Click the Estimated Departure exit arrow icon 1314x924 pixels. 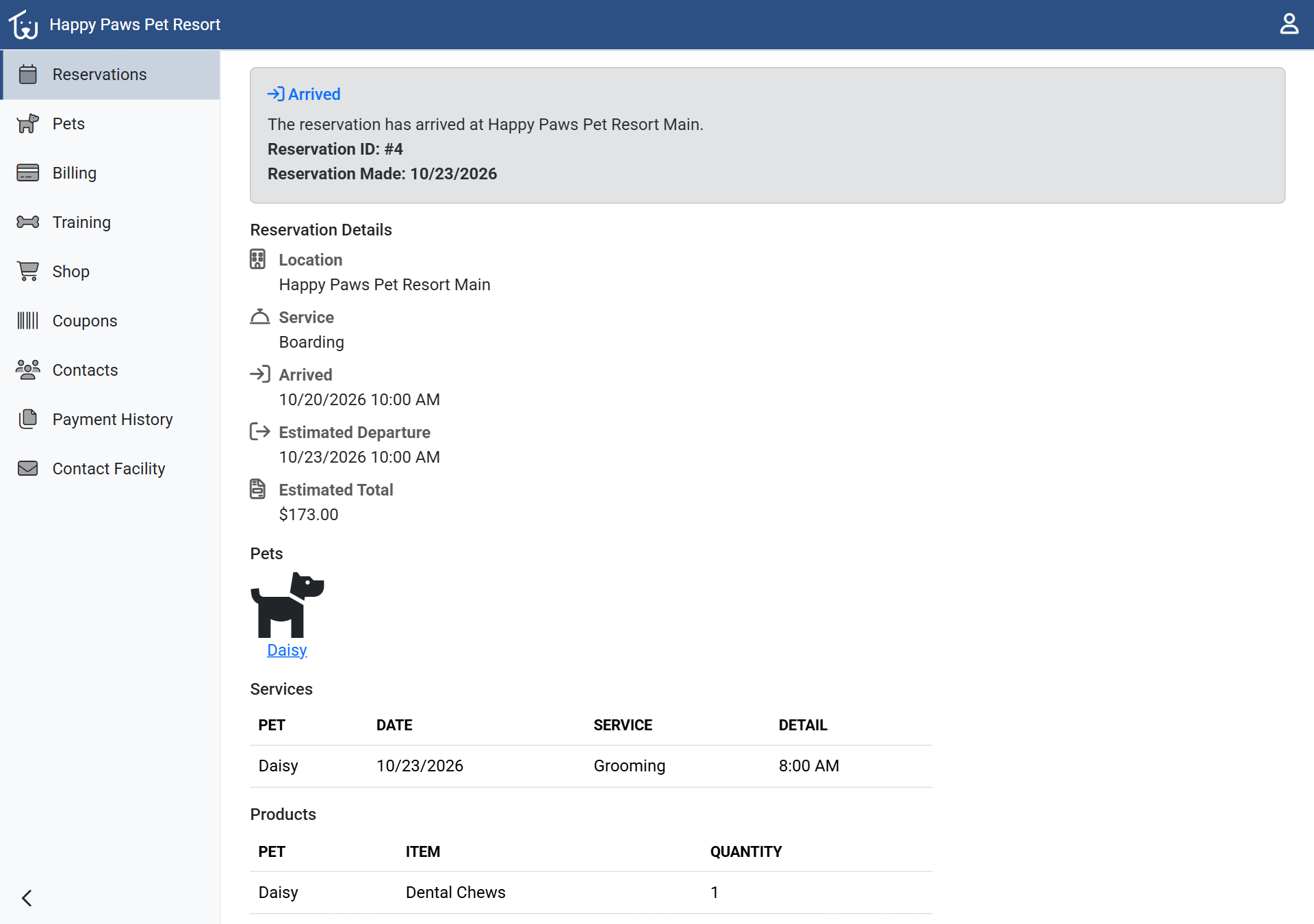260,431
